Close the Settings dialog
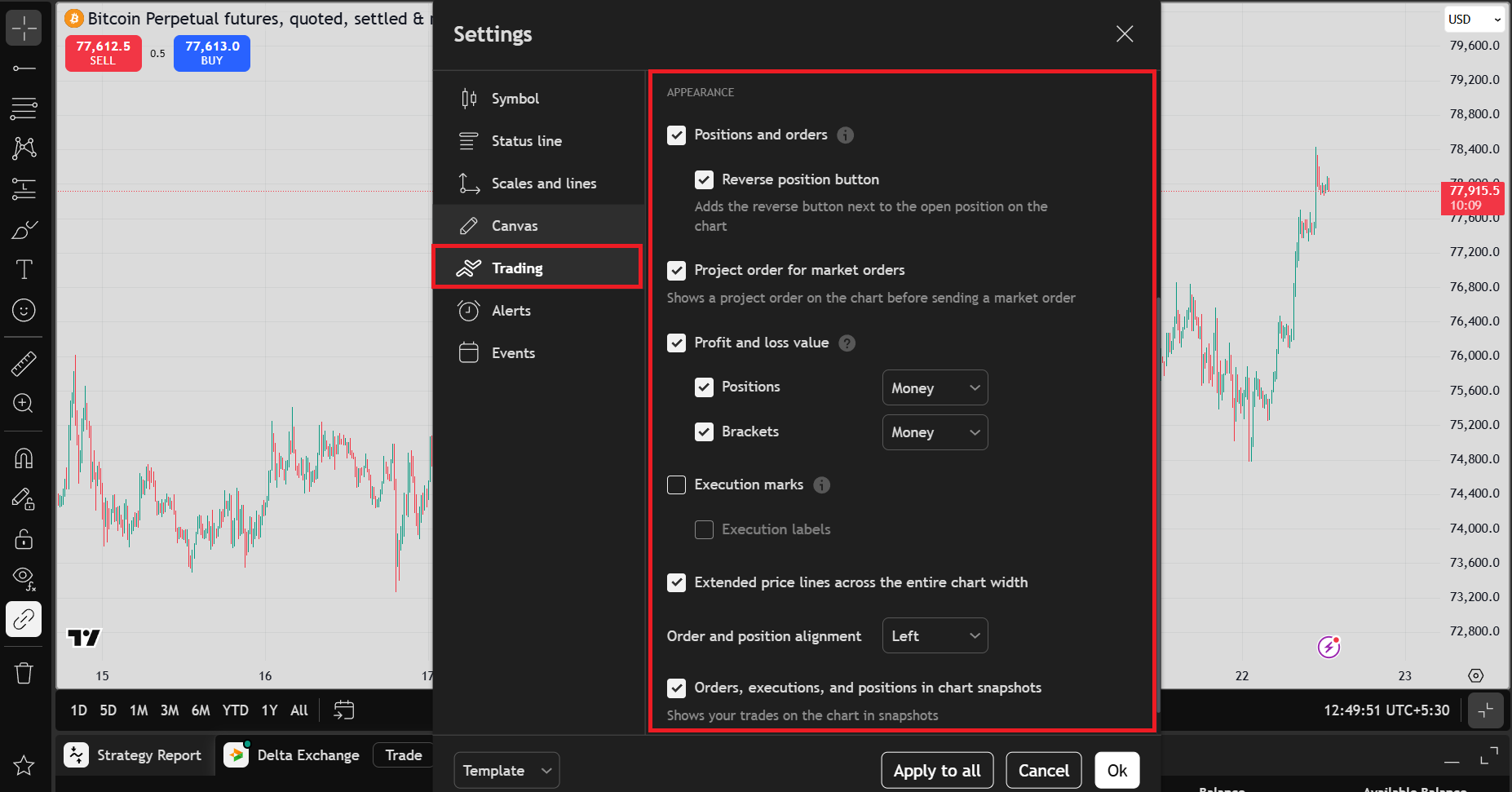 1125,33
